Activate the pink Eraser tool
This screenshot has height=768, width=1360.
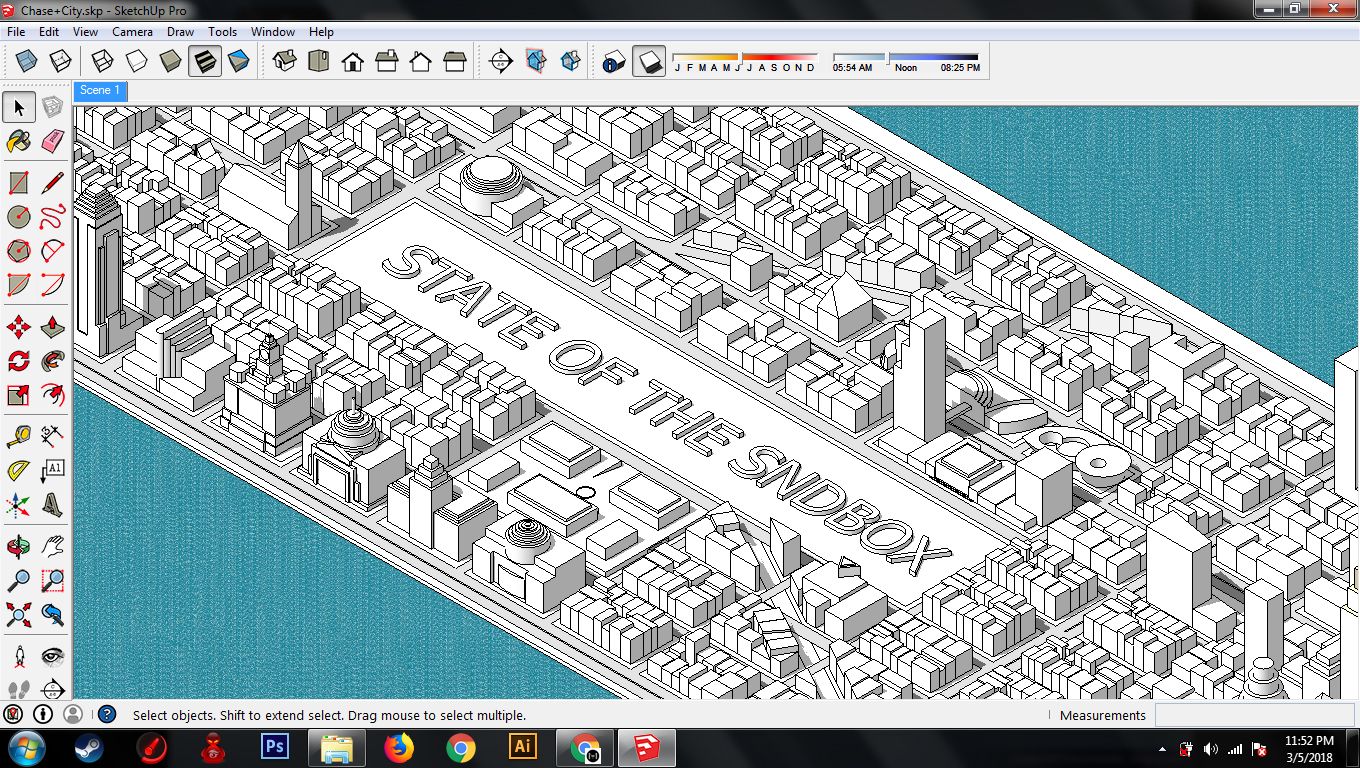52,141
